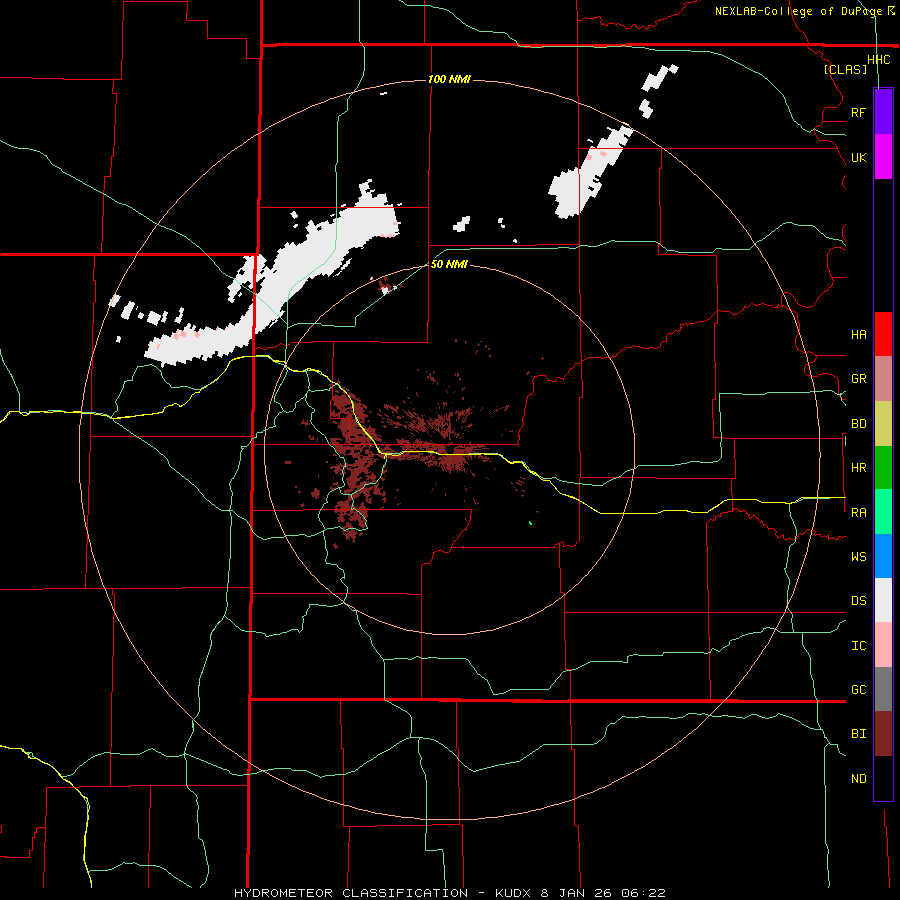This screenshot has width=900, height=900.
Task: Click the GR legend label
Action: pos(858,379)
